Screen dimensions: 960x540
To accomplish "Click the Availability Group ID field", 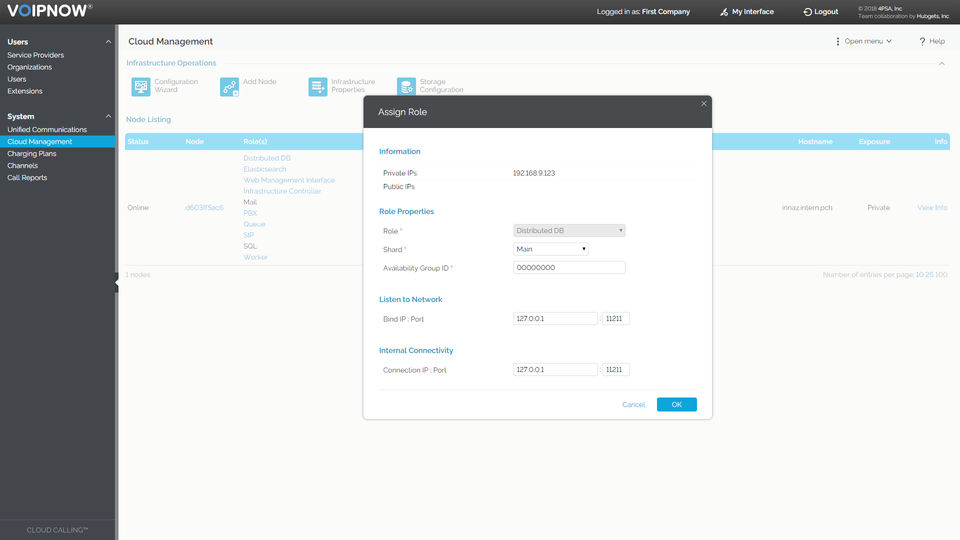I will [x=569, y=268].
